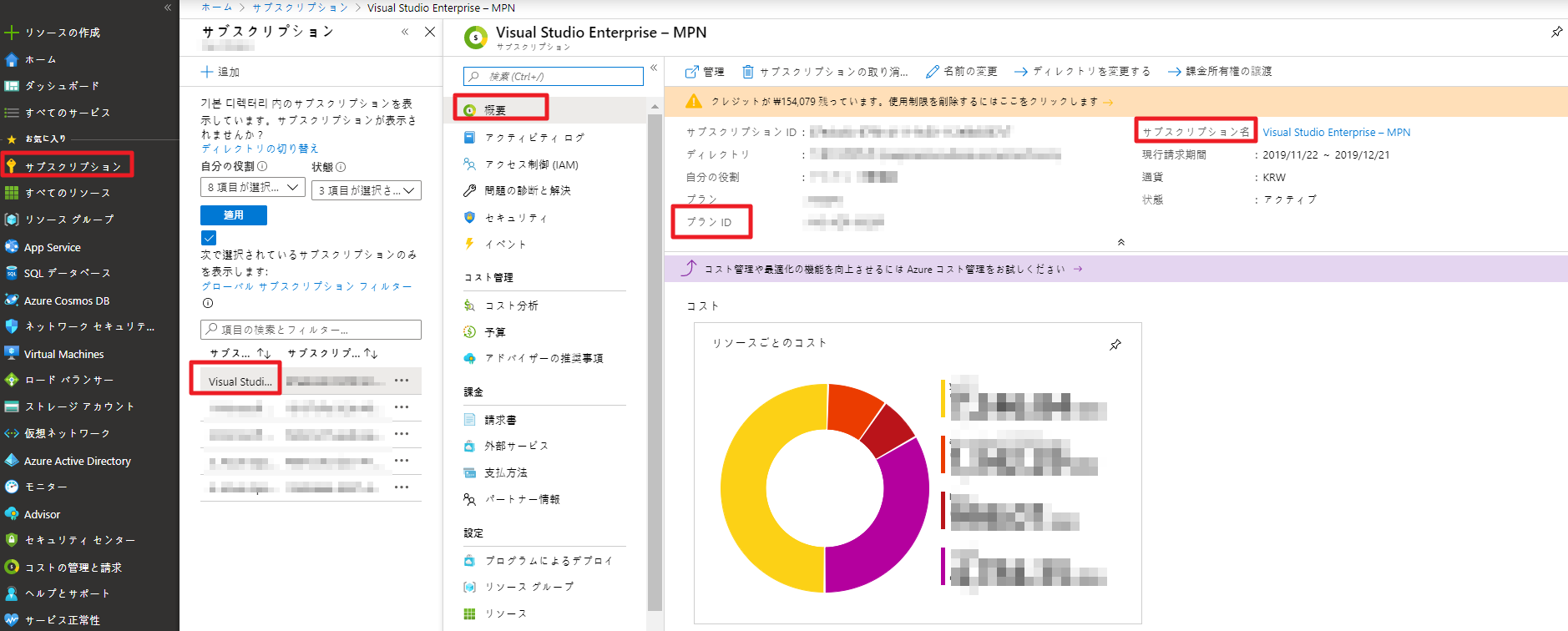Open コスト分析 in the resource menu

[511, 305]
